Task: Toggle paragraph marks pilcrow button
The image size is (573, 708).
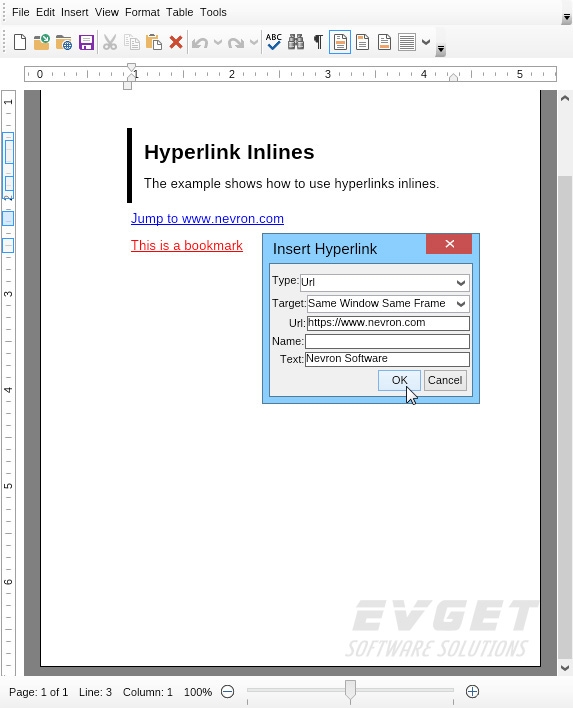Action: tap(318, 42)
